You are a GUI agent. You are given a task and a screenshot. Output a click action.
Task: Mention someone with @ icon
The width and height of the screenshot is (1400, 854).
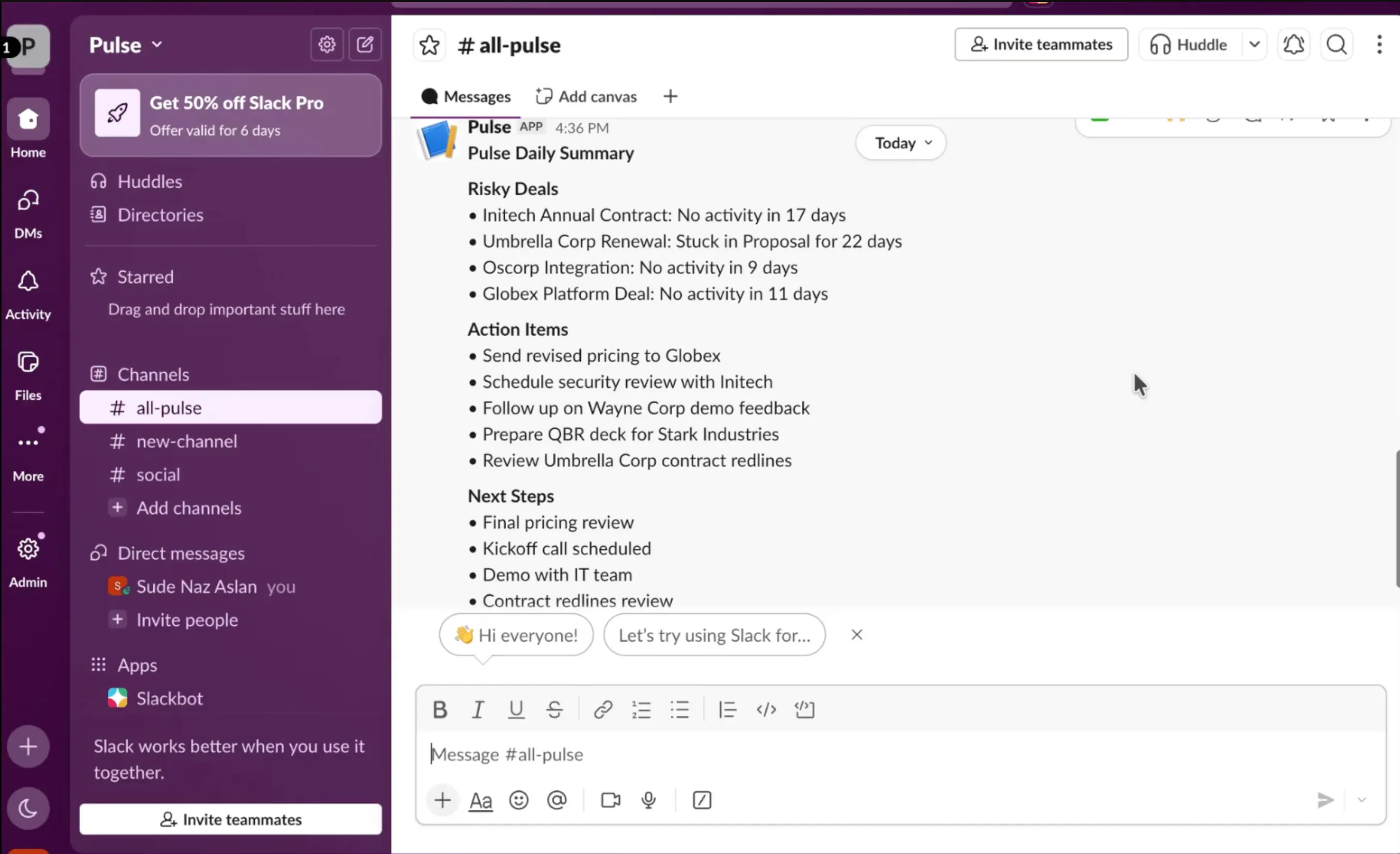click(557, 800)
